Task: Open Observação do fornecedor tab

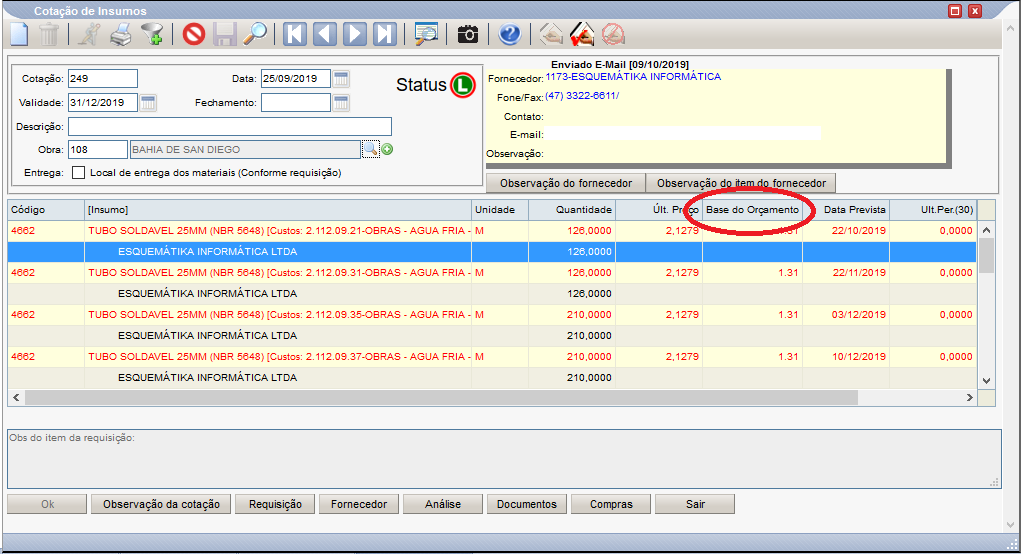Action: (566, 184)
